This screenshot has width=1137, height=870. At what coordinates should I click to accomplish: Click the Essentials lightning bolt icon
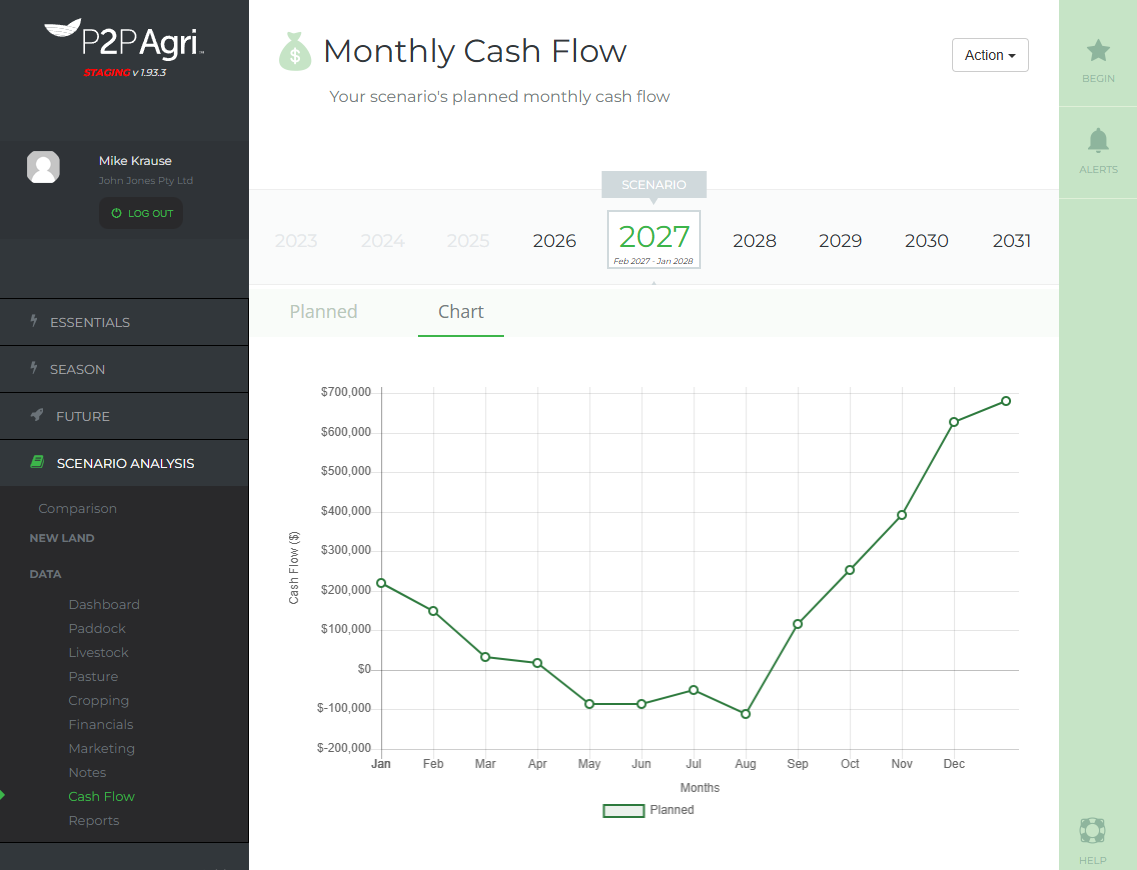(x=33, y=320)
